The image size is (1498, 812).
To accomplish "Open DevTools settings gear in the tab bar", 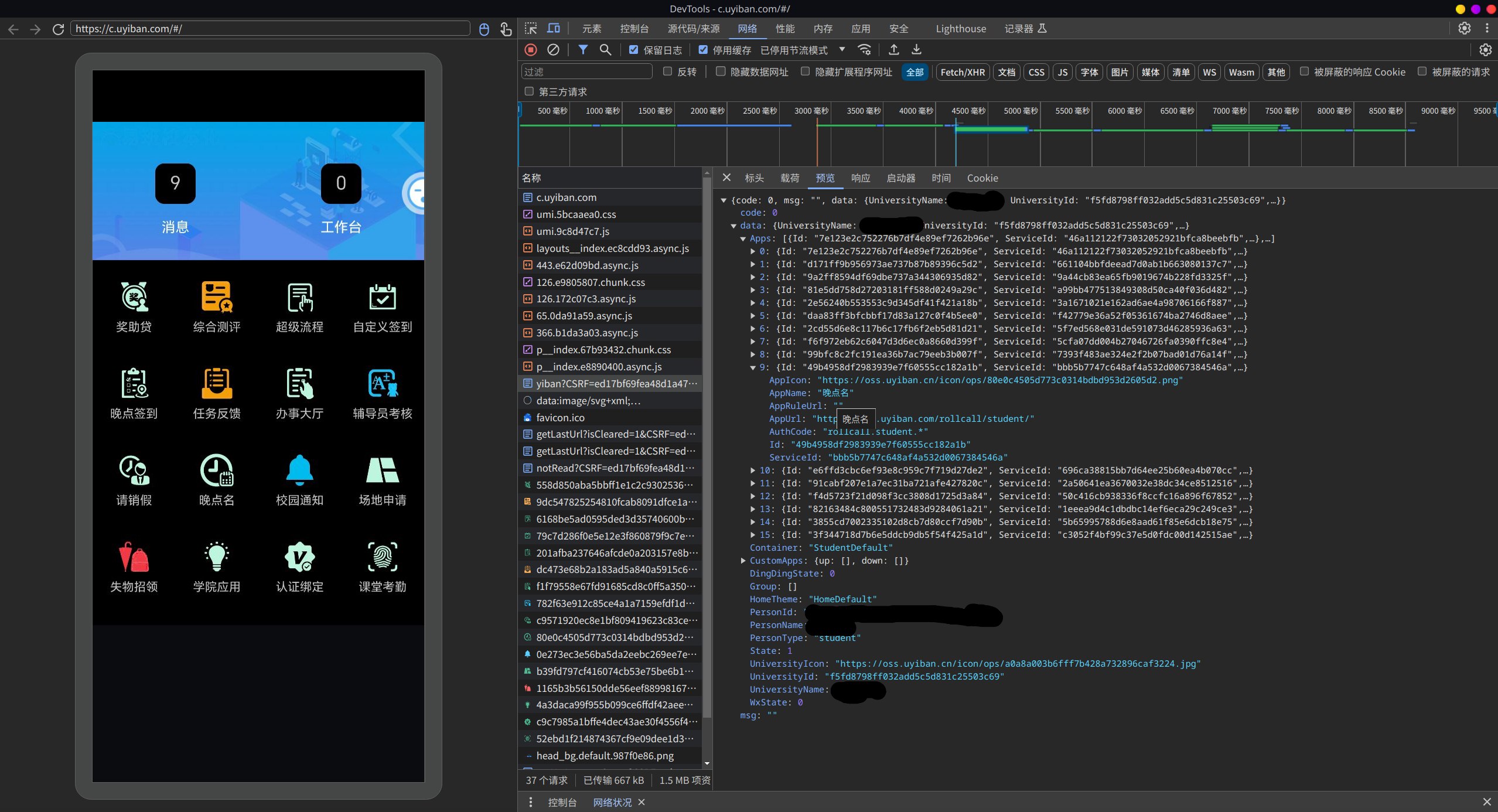I will click(x=1464, y=28).
